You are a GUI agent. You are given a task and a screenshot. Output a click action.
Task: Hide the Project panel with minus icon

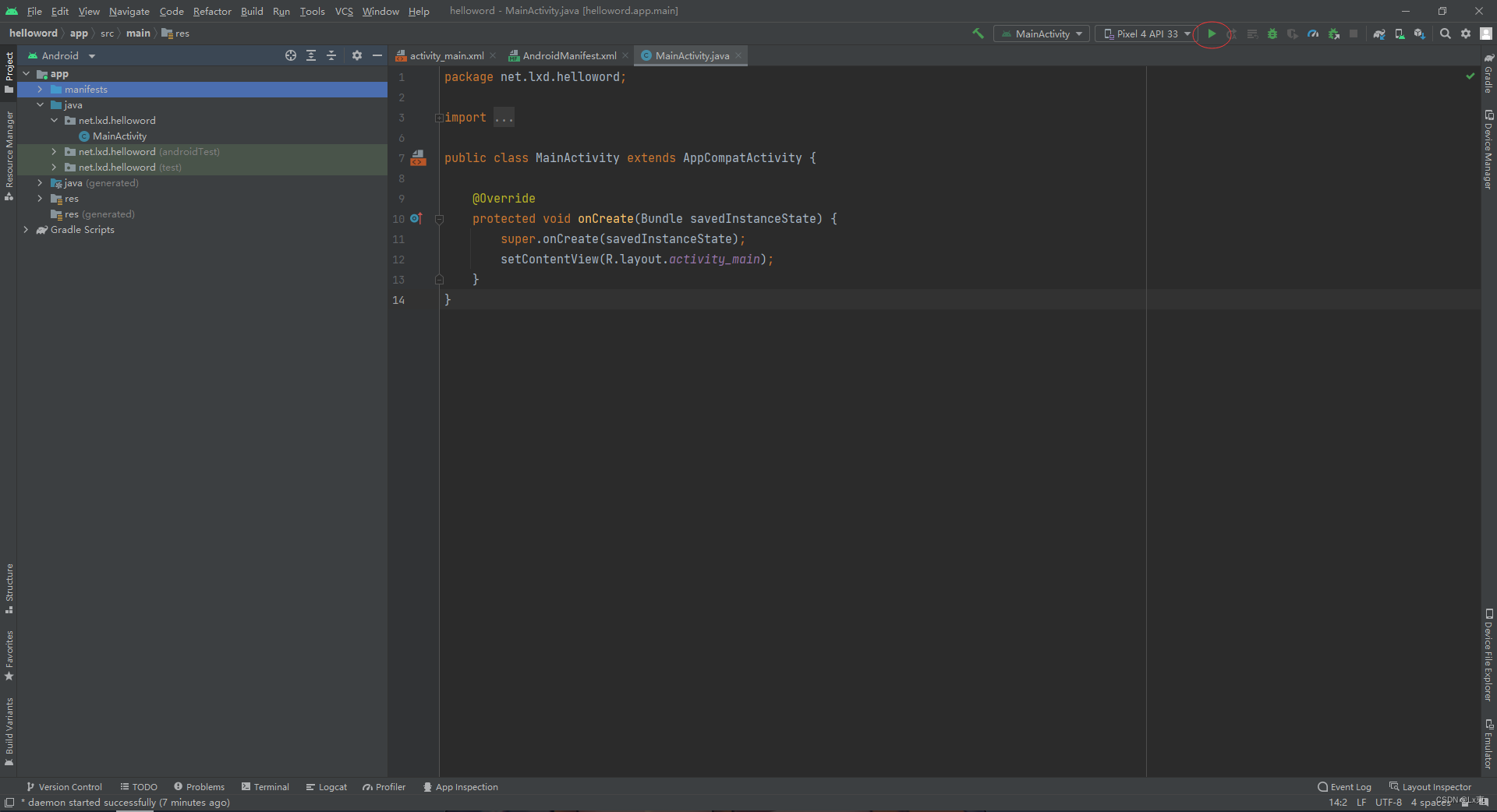[x=377, y=55]
